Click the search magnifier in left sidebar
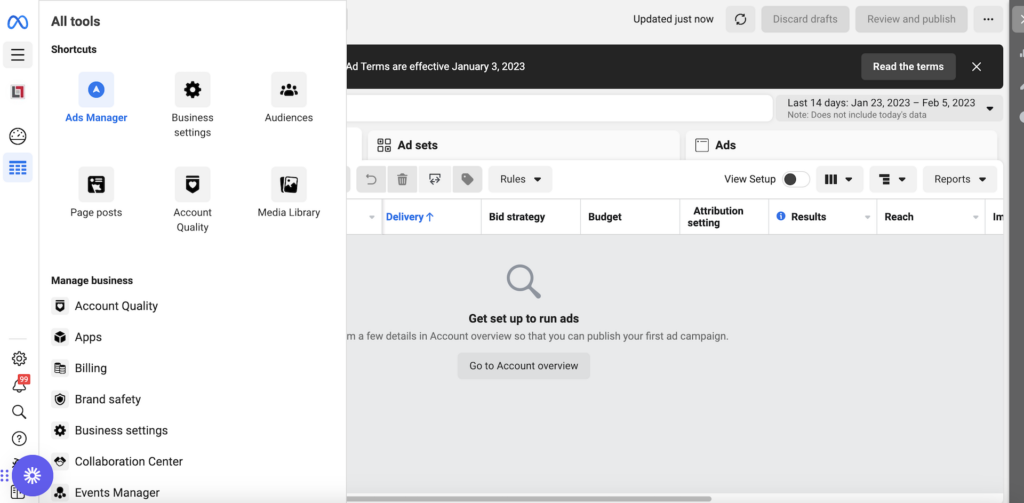The image size is (1024, 503). click(x=19, y=412)
